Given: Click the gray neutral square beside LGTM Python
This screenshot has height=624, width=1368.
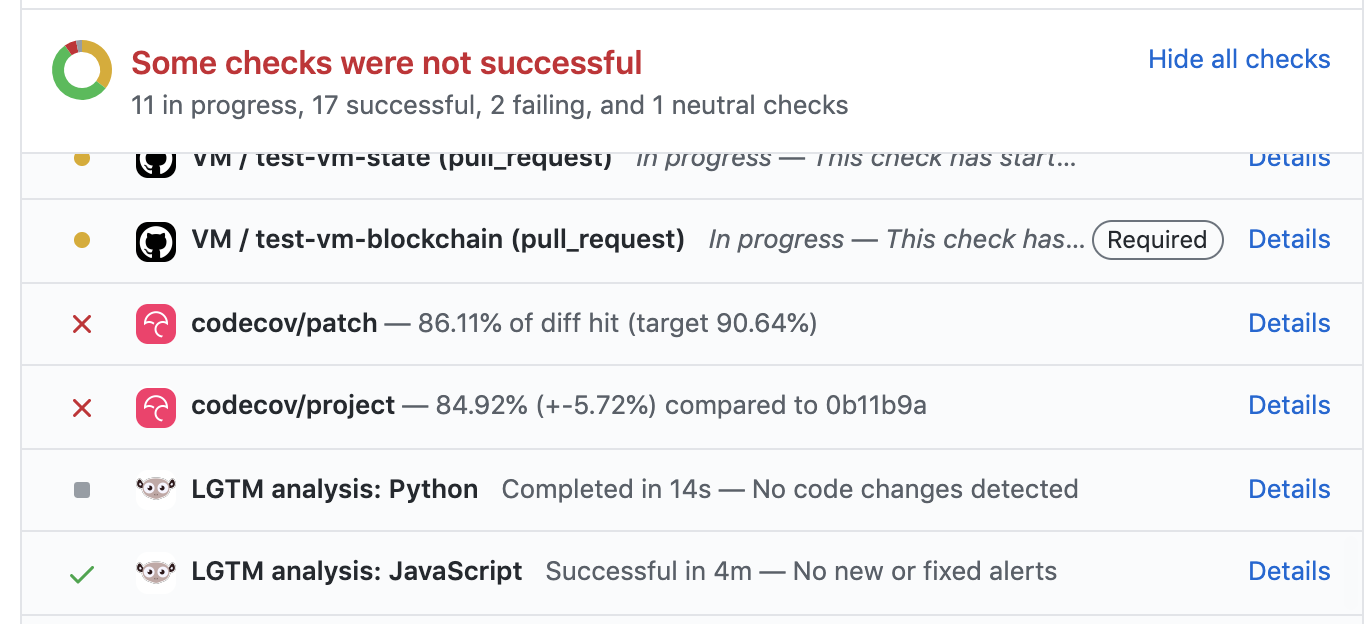Looking at the screenshot, I should point(83,489).
